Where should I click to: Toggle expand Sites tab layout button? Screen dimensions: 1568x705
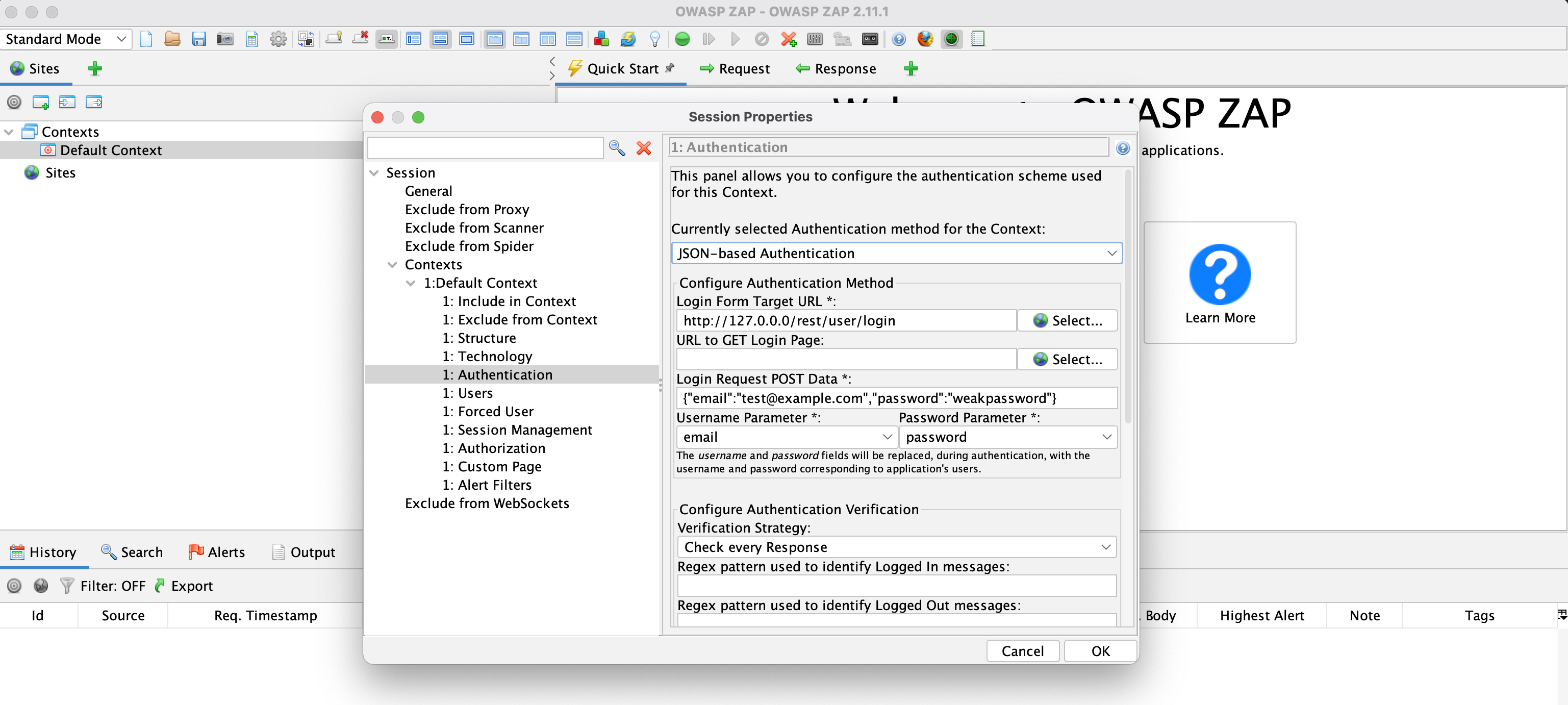[414, 39]
